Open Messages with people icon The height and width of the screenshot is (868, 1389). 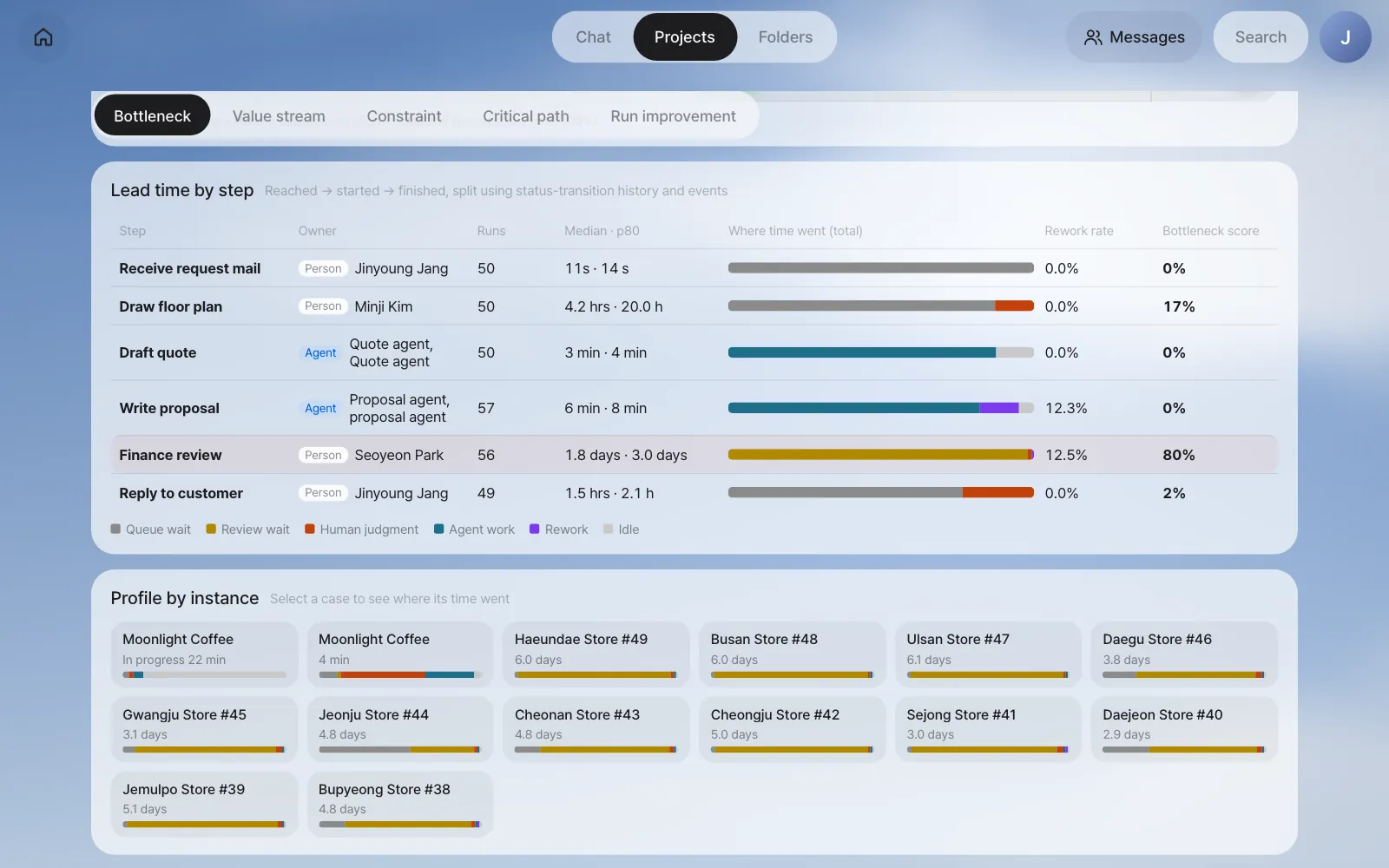pyautogui.click(x=1134, y=37)
